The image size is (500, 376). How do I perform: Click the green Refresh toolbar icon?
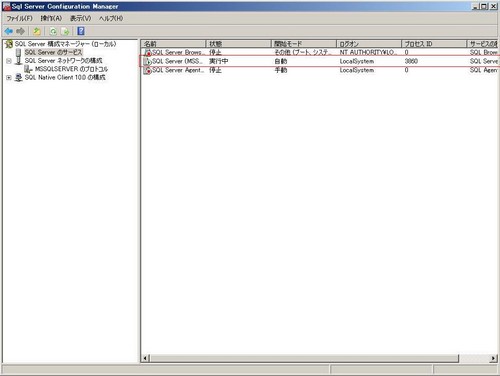click(53, 31)
